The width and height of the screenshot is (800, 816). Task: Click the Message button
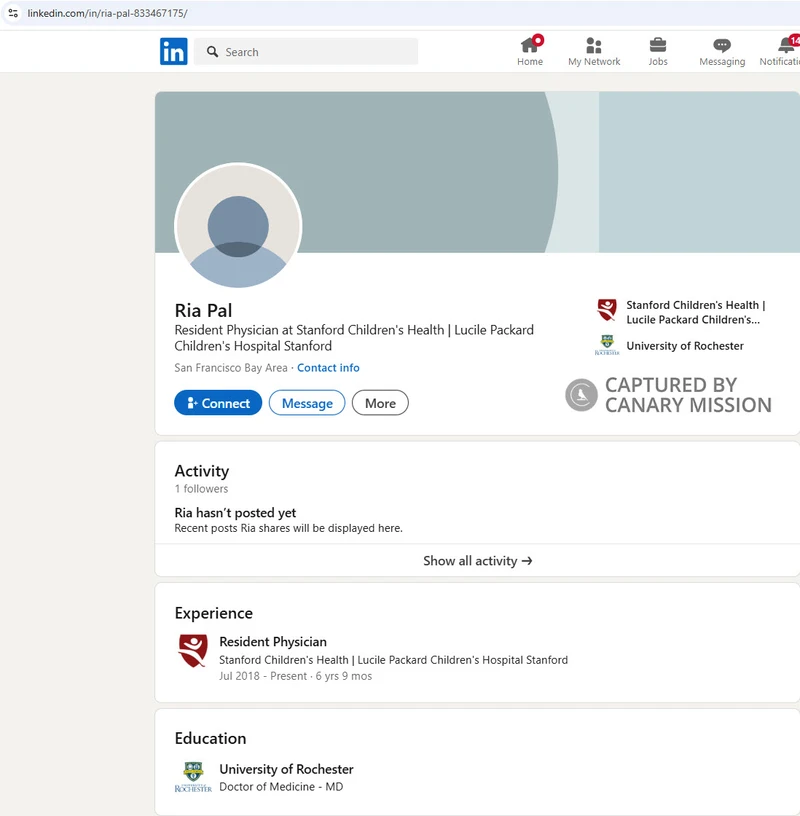click(307, 403)
